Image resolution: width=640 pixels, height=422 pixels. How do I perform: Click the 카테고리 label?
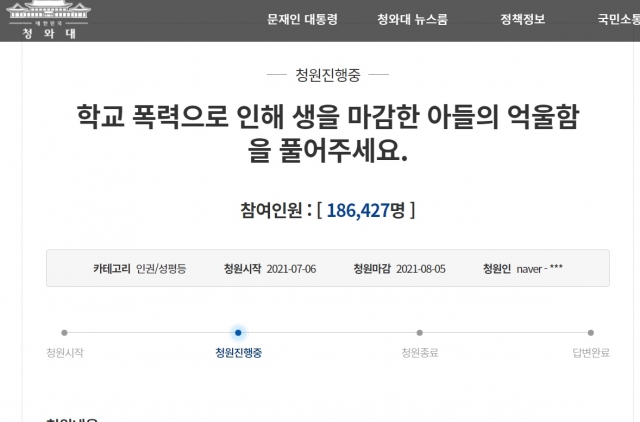pos(112,269)
